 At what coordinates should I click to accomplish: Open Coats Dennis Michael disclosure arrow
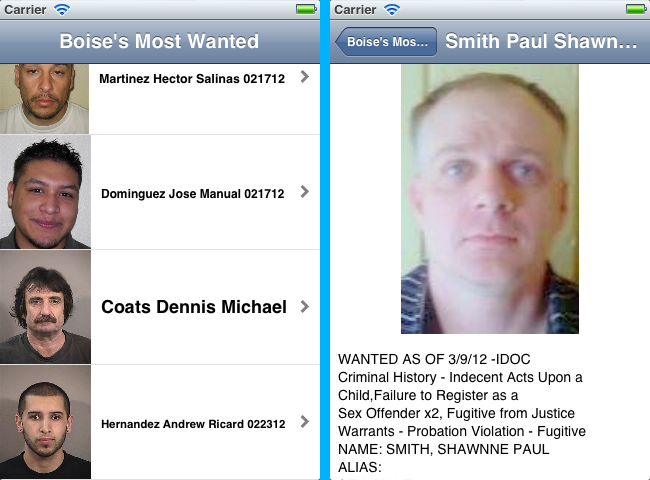coord(305,307)
